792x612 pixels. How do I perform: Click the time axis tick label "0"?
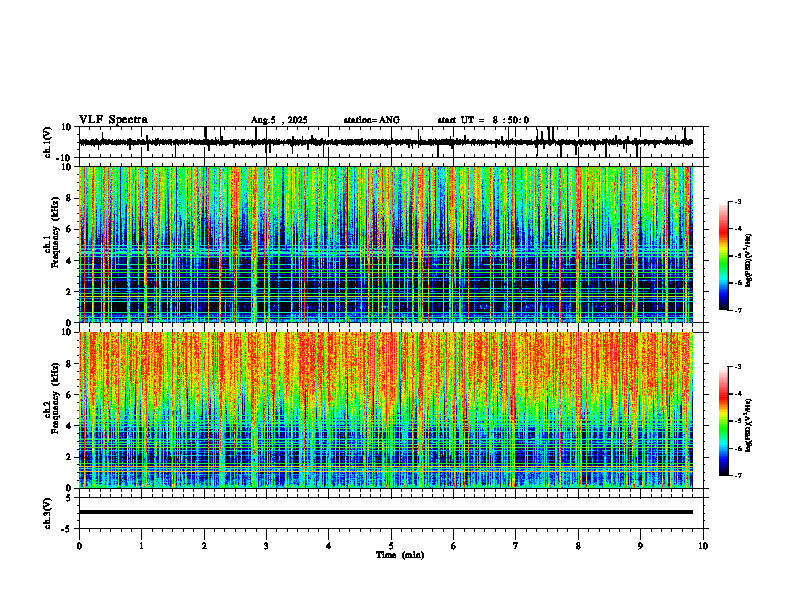click(x=79, y=546)
